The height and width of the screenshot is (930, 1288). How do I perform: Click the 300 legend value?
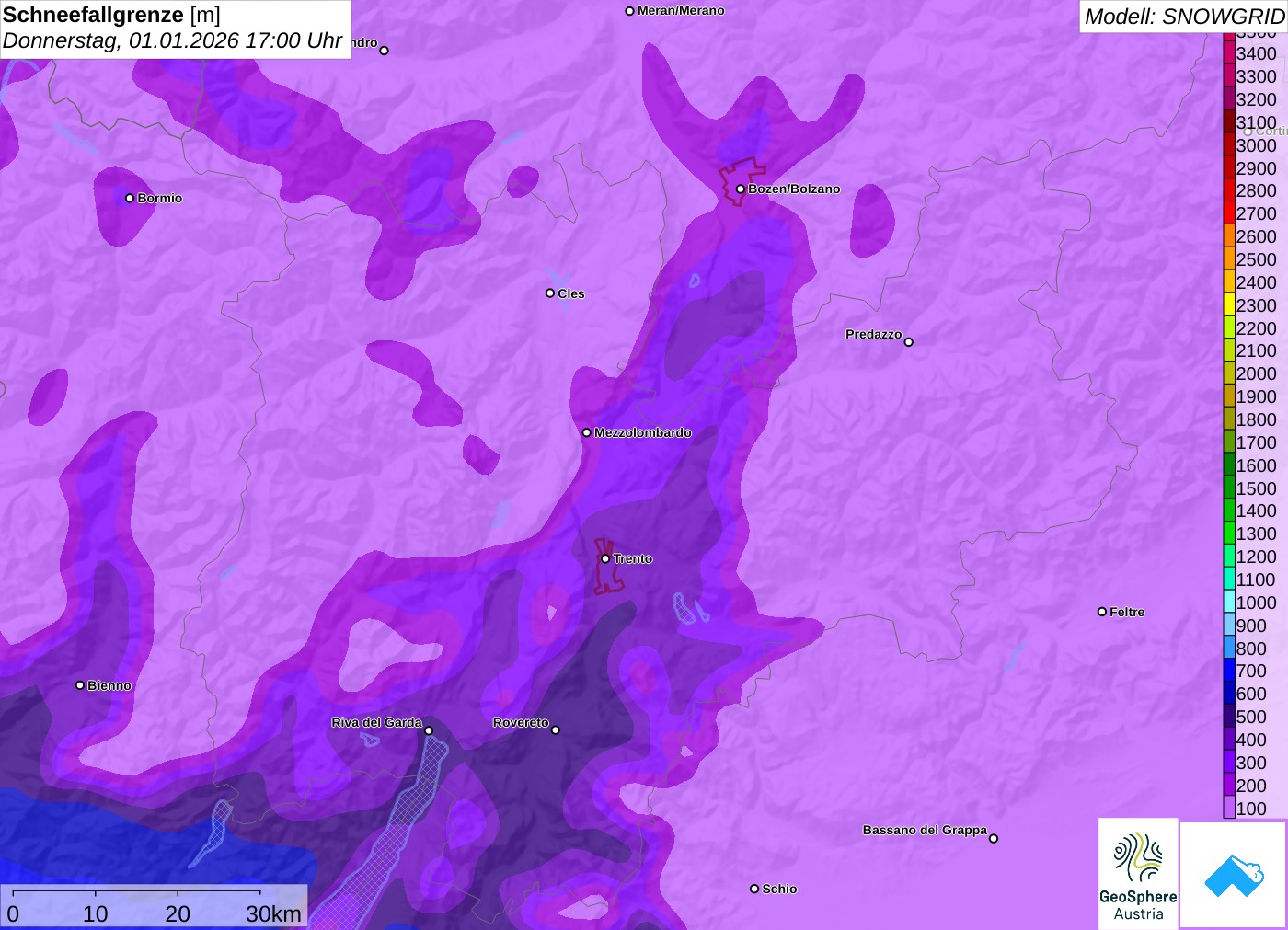coord(1251,763)
